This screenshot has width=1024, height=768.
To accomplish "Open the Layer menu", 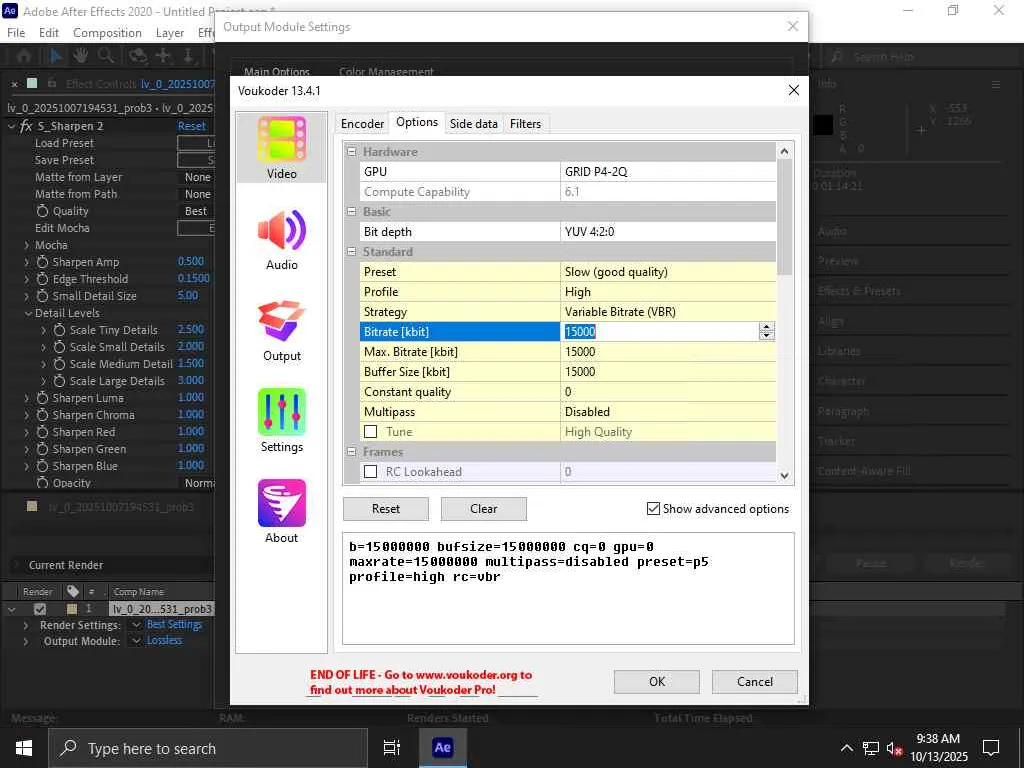I will coord(170,33).
